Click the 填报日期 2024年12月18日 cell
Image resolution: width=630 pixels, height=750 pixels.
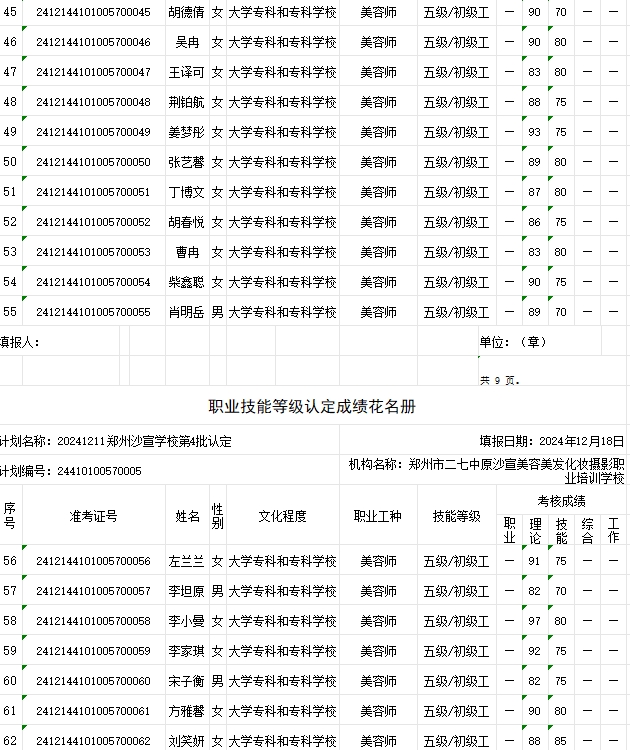tap(551, 441)
